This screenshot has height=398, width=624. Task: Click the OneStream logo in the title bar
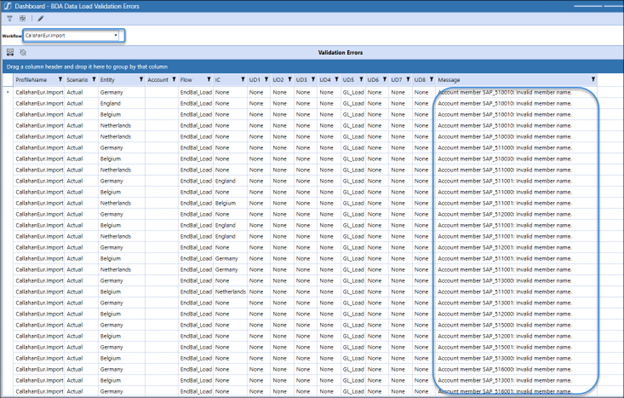(x=7, y=6)
